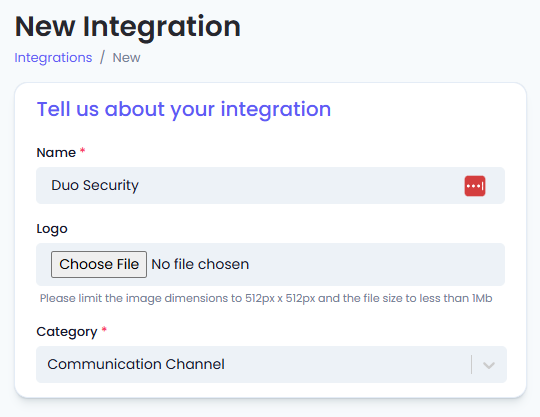Click the Category field label
This screenshot has width=540, height=417.
[x=67, y=332]
